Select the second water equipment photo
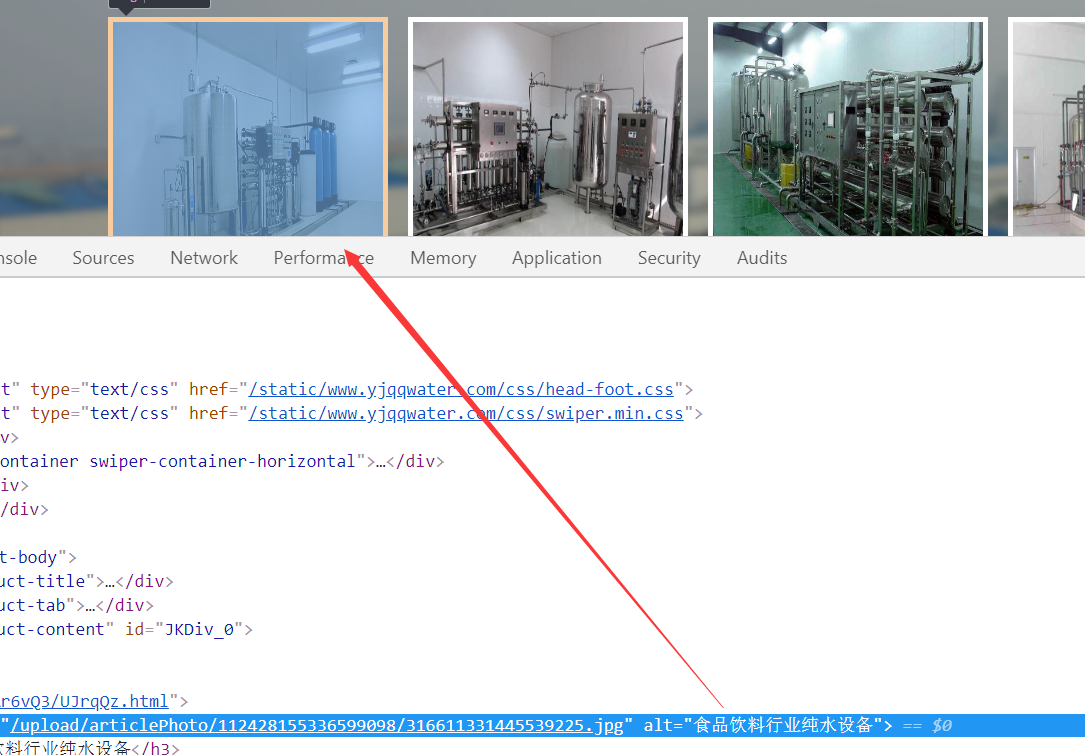 pos(547,128)
